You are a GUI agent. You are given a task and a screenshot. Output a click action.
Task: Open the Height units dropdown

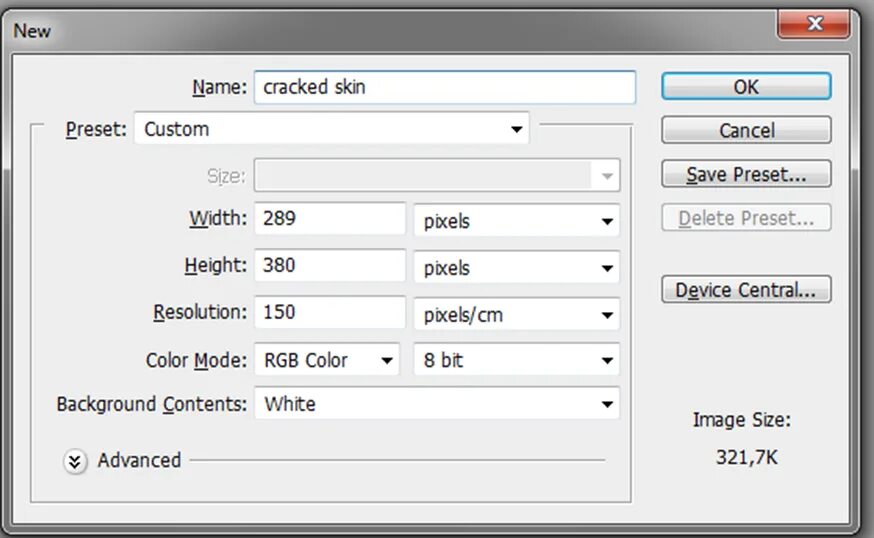click(x=517, y=268)
